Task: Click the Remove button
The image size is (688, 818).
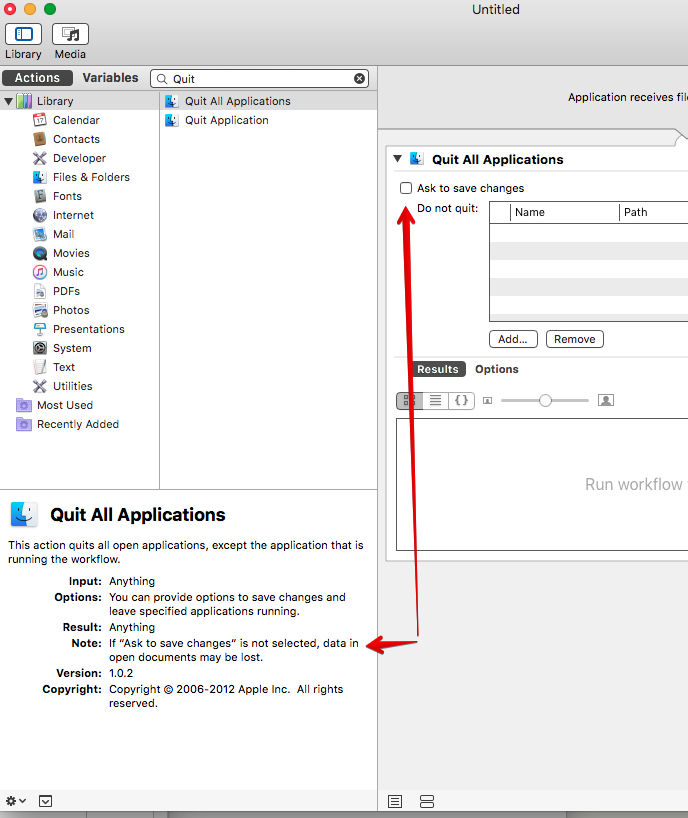Action: coord(574,339)
